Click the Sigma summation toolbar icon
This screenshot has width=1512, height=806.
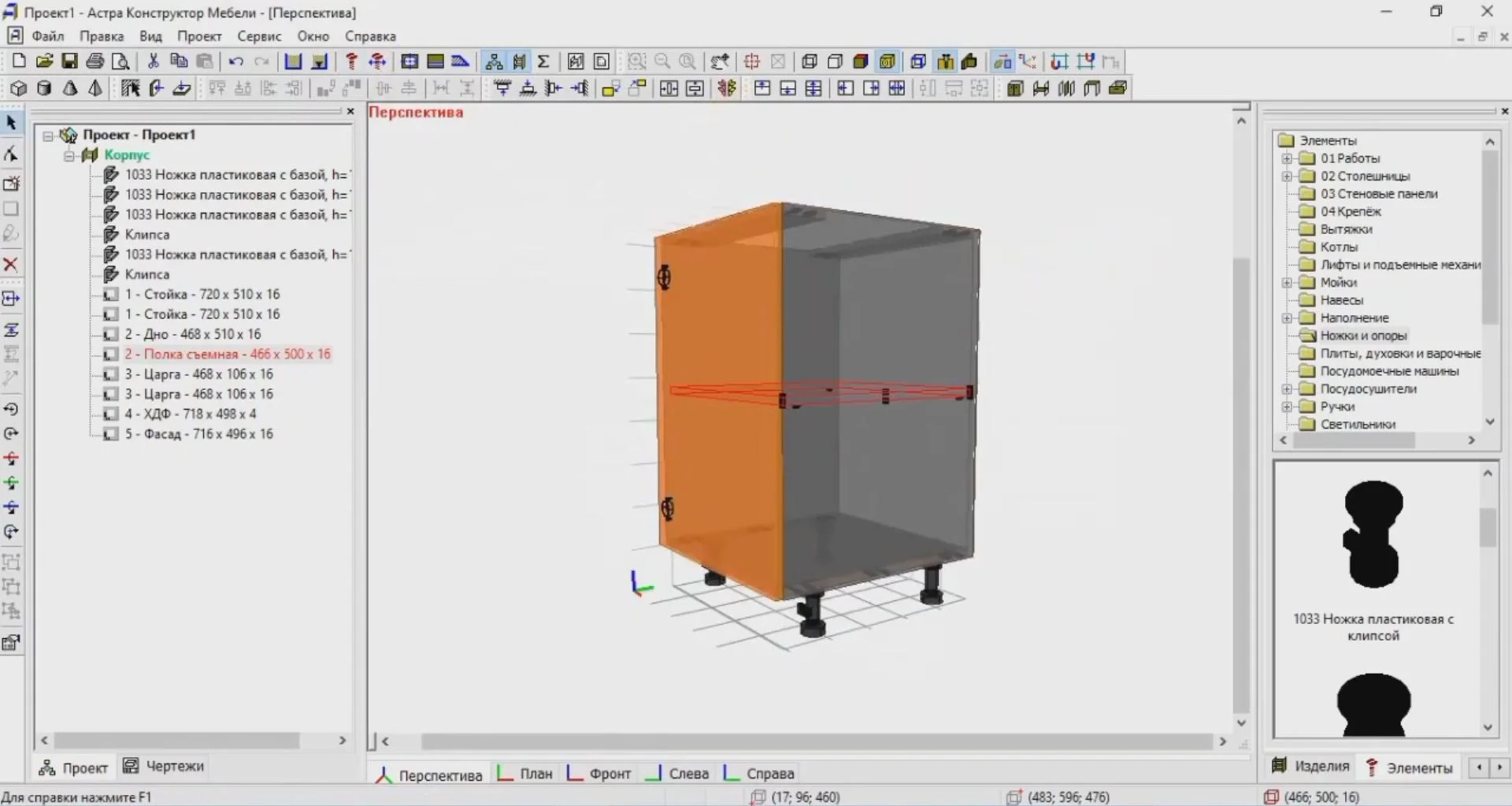[543, 61]
